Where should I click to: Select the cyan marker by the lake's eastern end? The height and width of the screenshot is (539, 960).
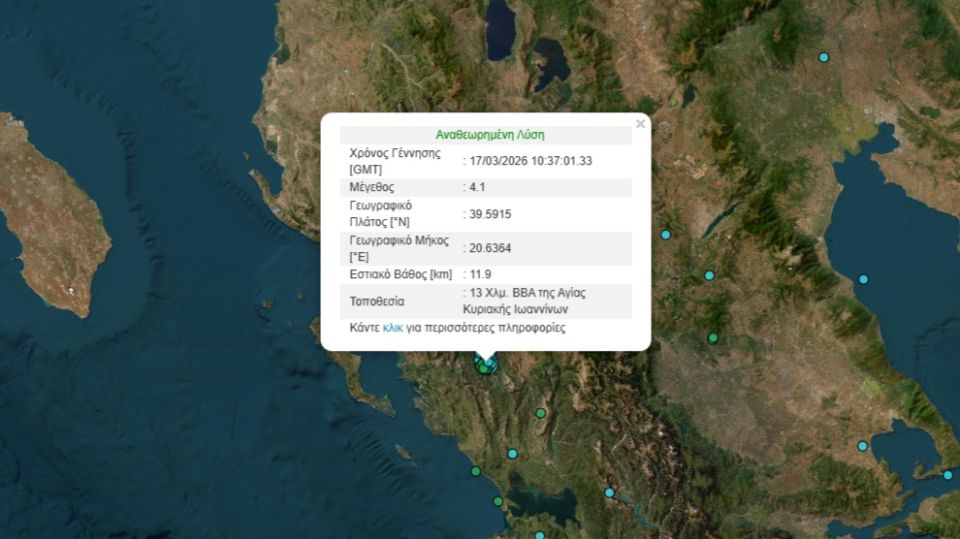tap(609, 492)
